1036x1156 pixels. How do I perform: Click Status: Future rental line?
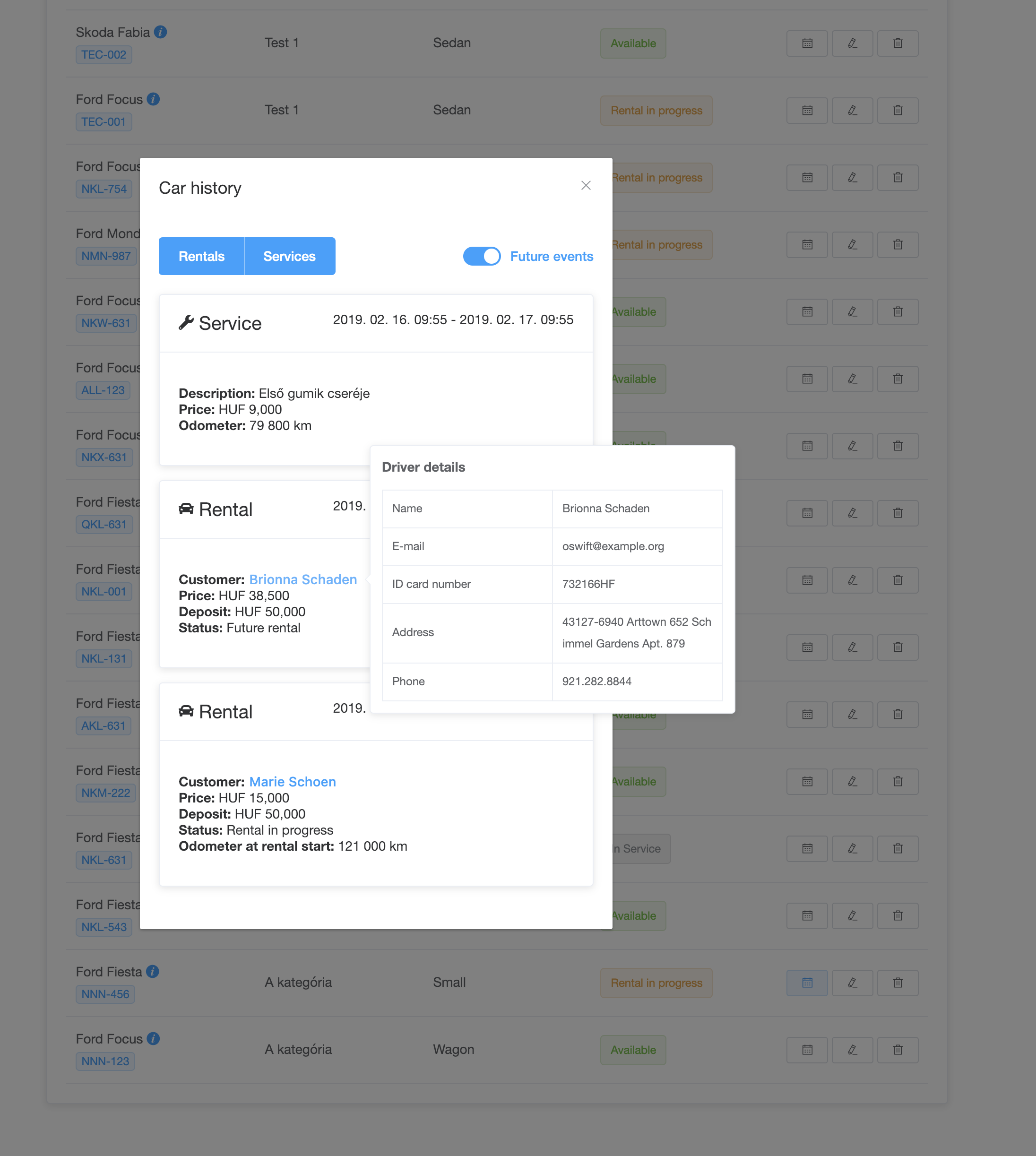click(240, 629)
